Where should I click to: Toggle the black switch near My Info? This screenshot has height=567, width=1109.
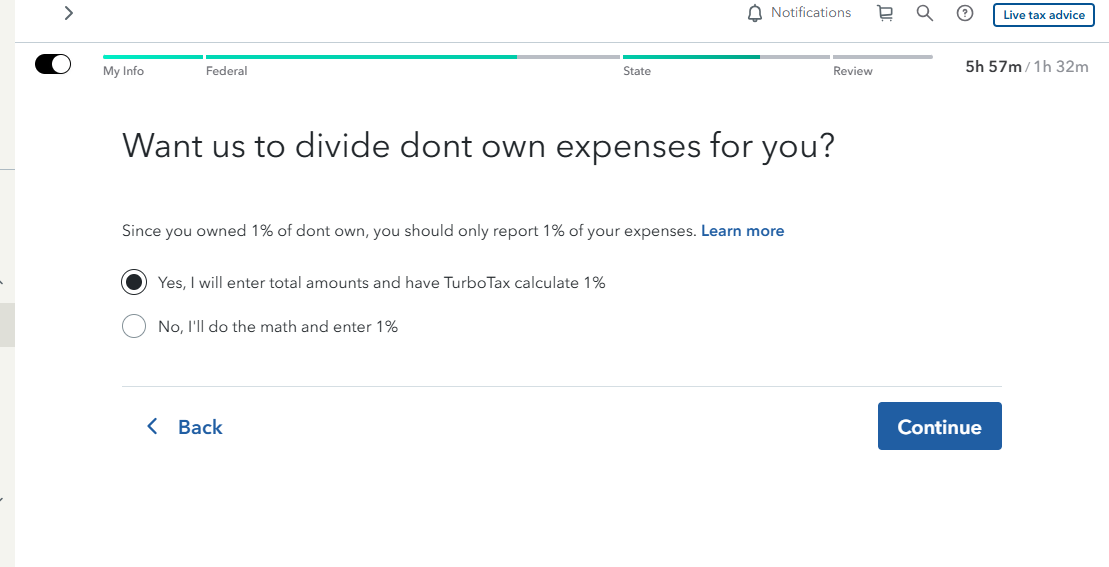pos(53,64)
